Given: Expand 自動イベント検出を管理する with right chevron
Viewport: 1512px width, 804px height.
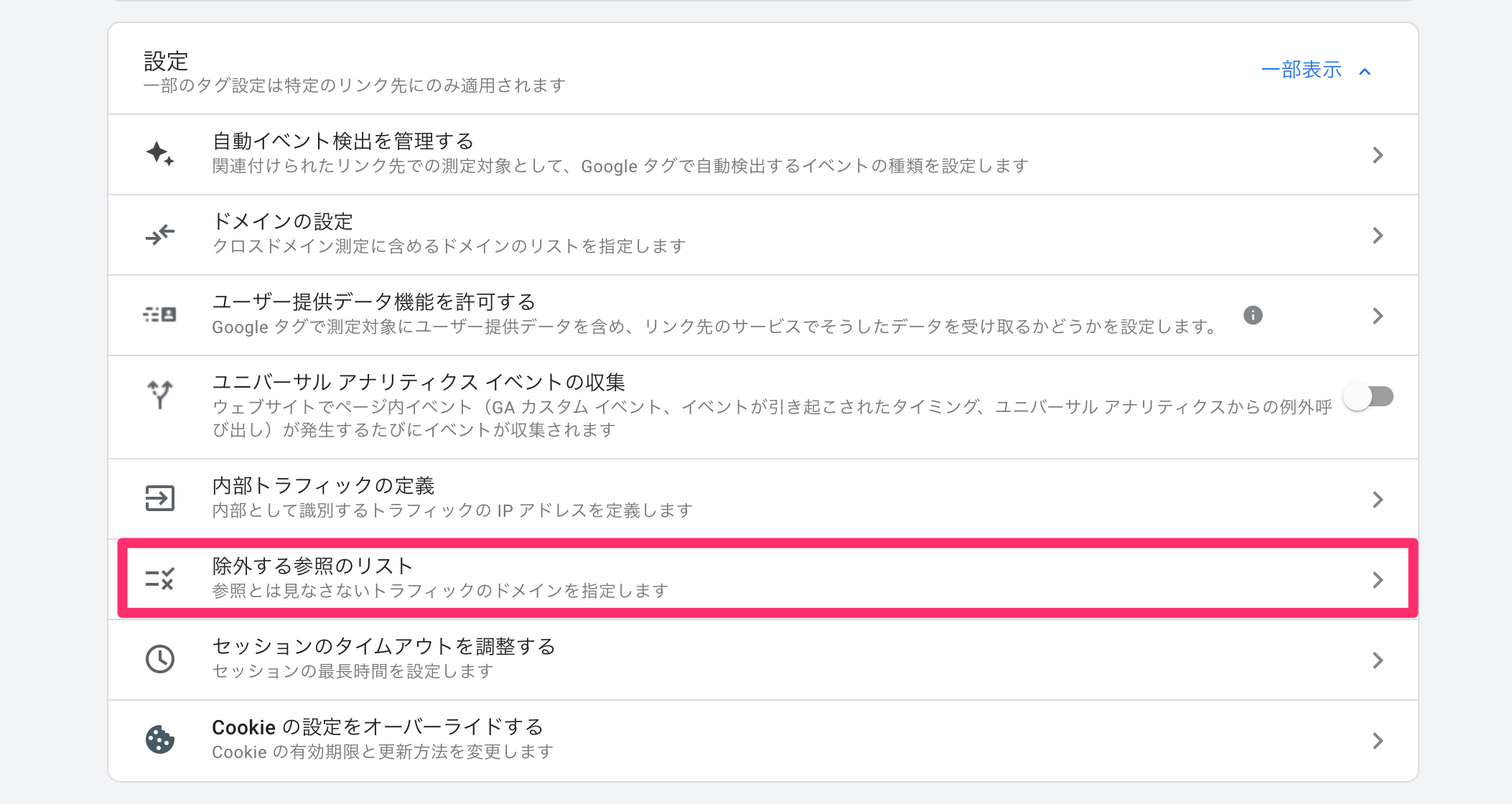Looking at the screenshot, I should [x=1377, y=155].
